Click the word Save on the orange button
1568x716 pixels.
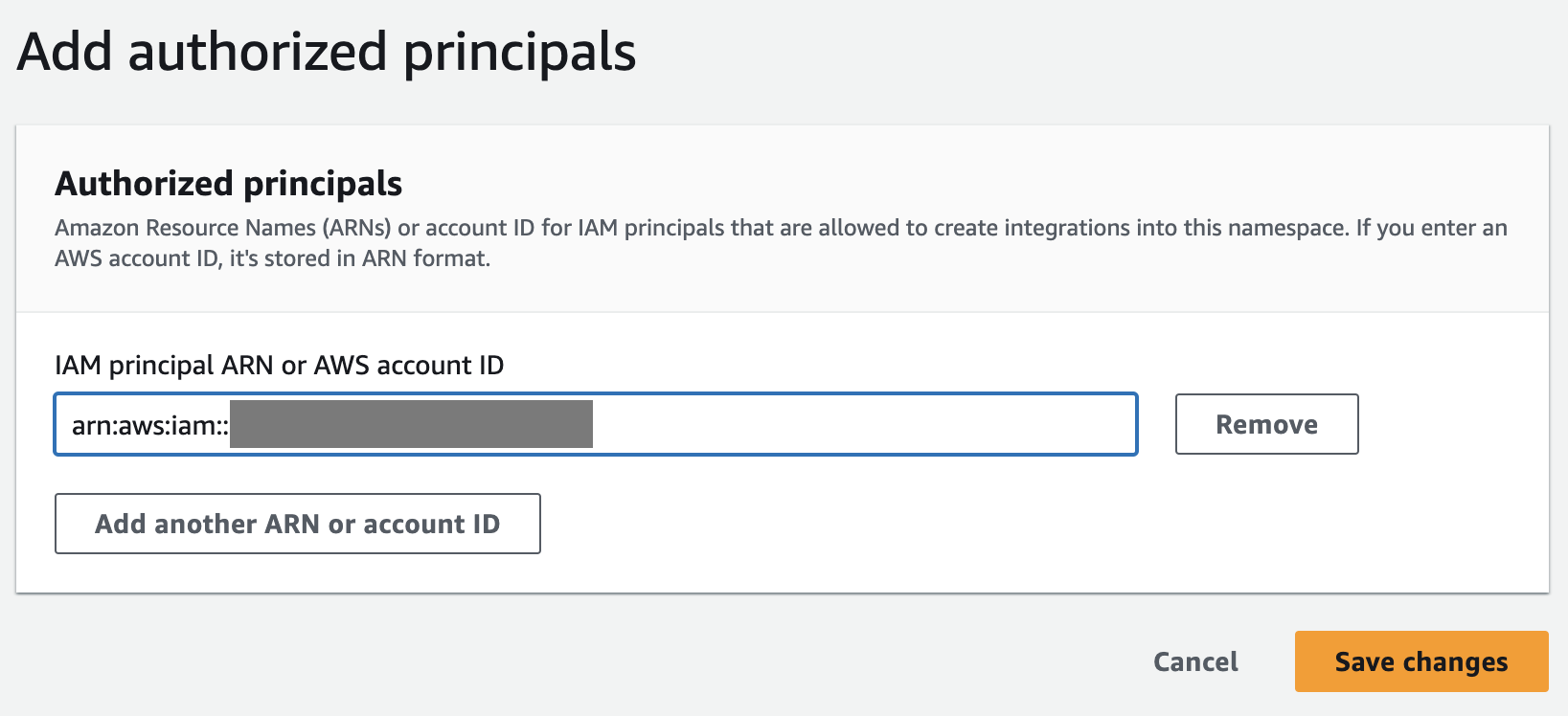(x=1364, y=661)
